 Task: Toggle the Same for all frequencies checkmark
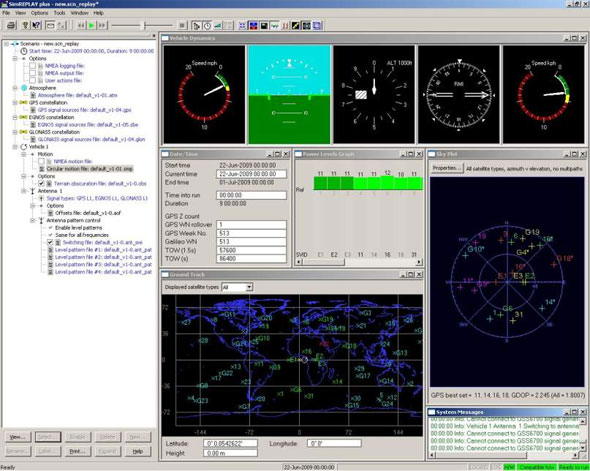(x=50, y=235)
